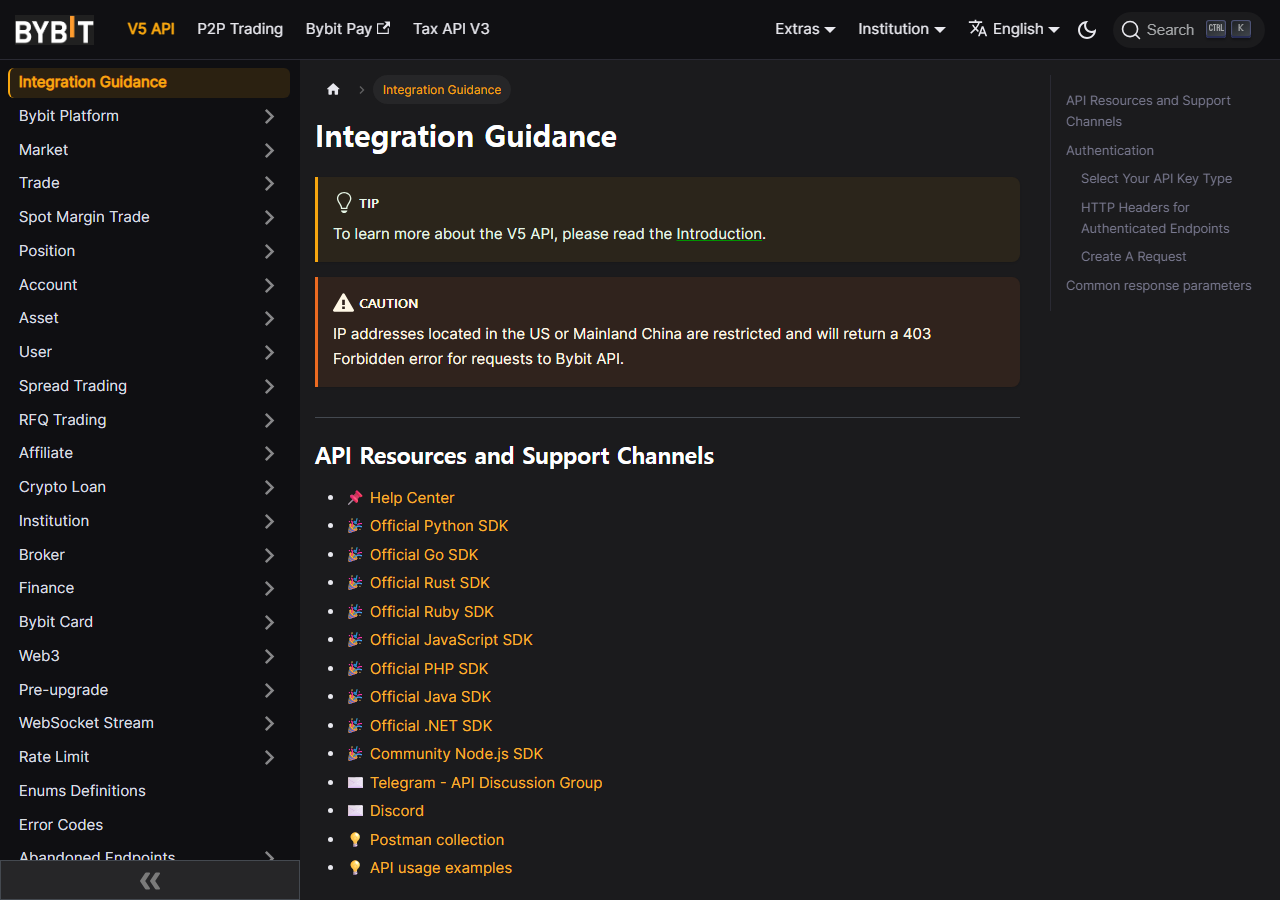Expand Account section chevron
Screen dimensions: 1280x900
[x=269, y=285]
